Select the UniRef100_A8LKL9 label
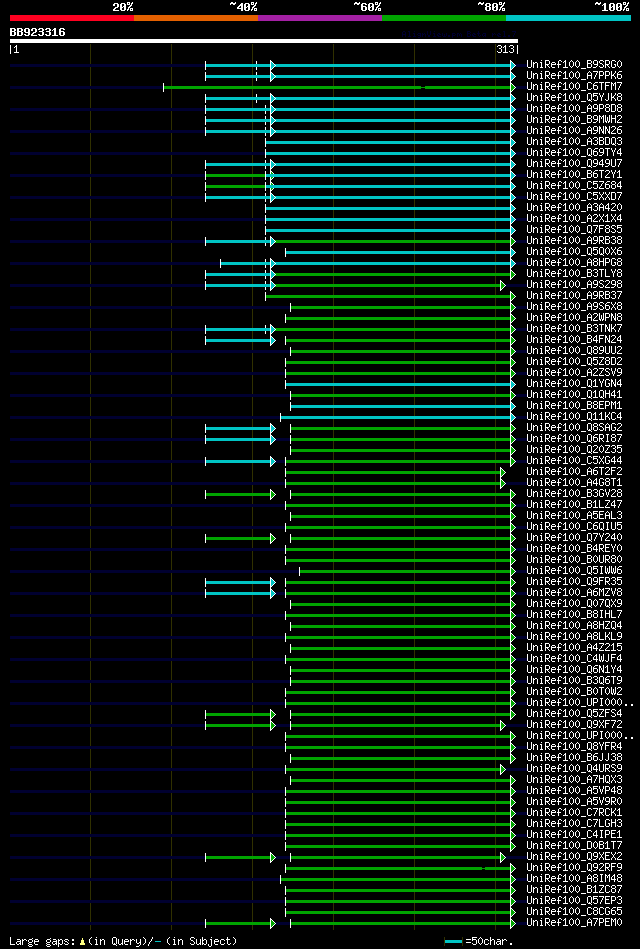The height and width of the screenshot is (949, 640). [575, 637]
